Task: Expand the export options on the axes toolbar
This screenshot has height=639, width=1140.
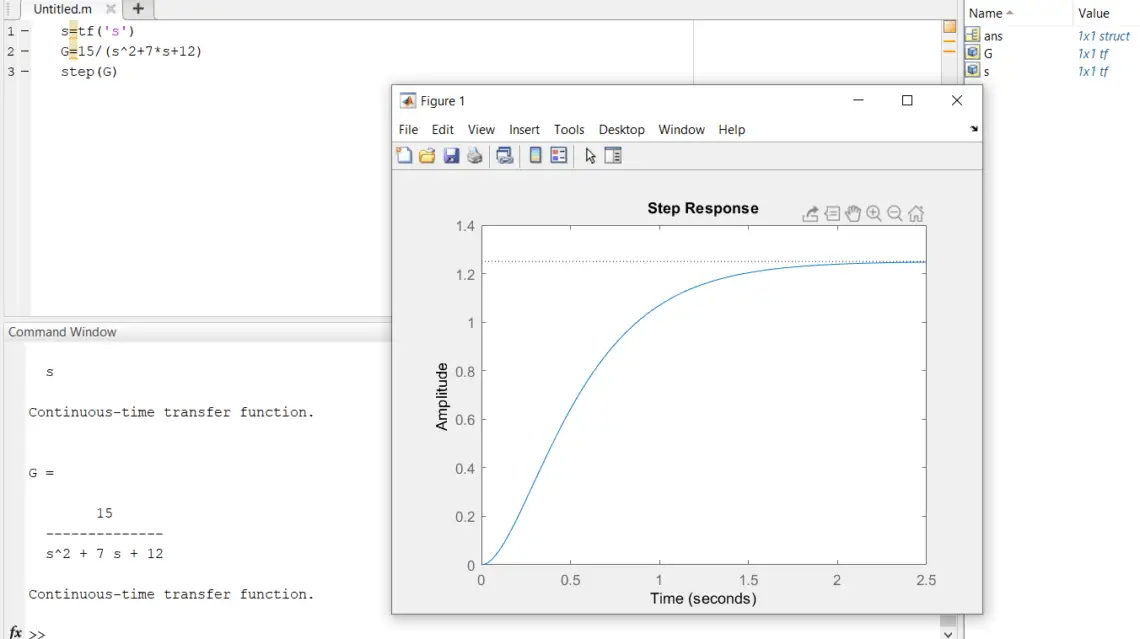Action: click(x=811, y=214)
